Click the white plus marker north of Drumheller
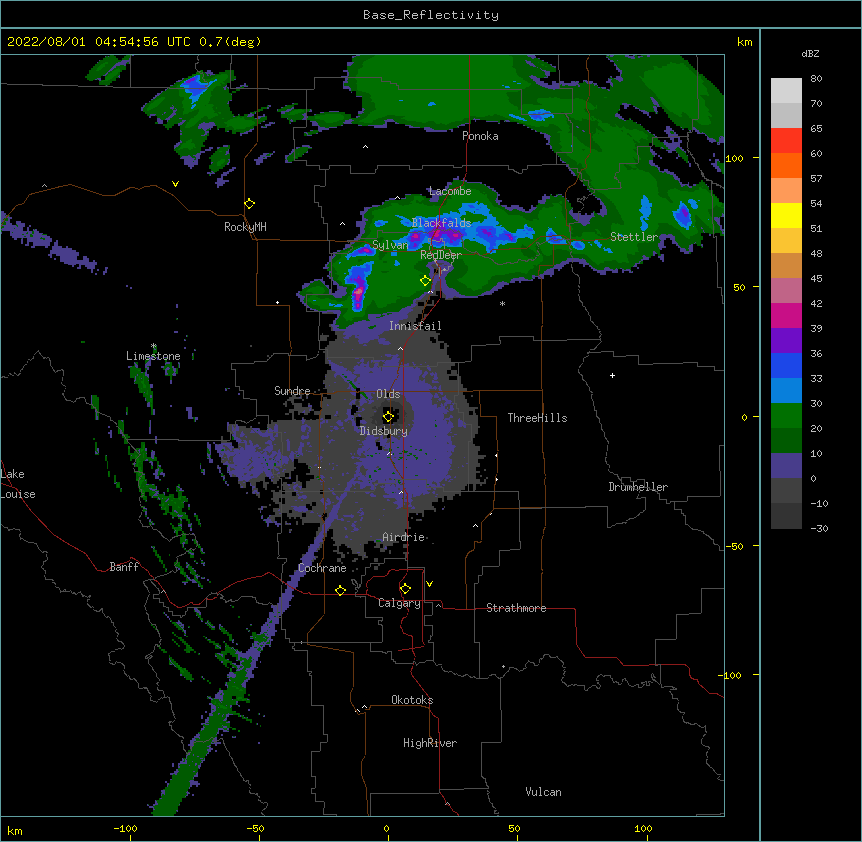862x842 pixels. click(x=612, y=375)
